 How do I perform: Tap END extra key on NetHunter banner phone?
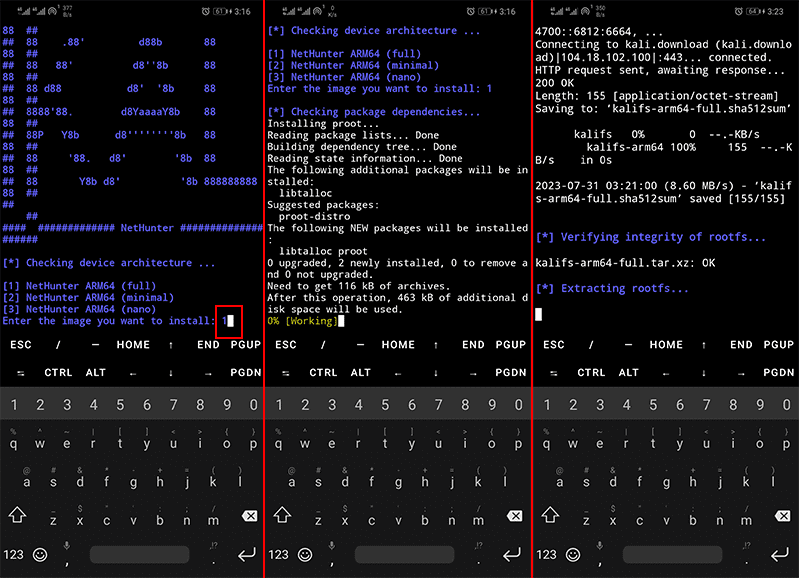(208, 345)
